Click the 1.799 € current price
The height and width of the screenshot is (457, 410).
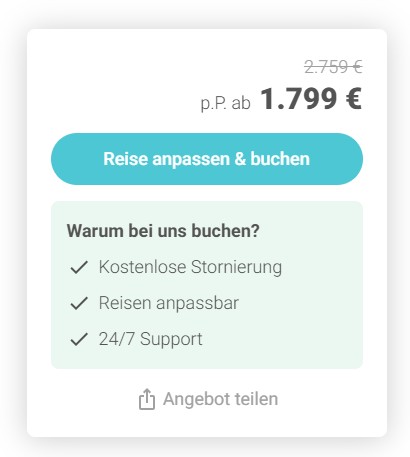point(311,99)
